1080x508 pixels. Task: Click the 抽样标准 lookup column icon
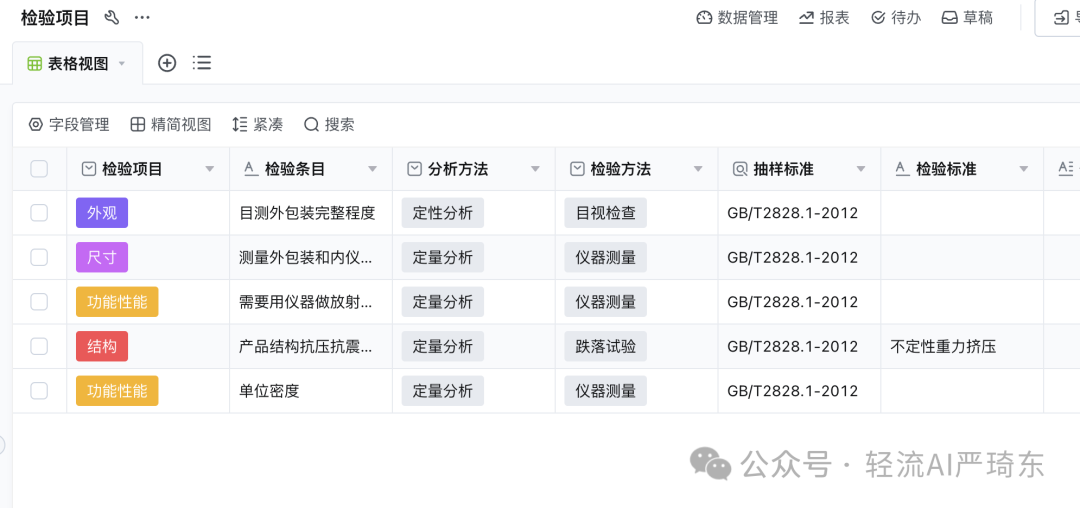tap(740, 169)
